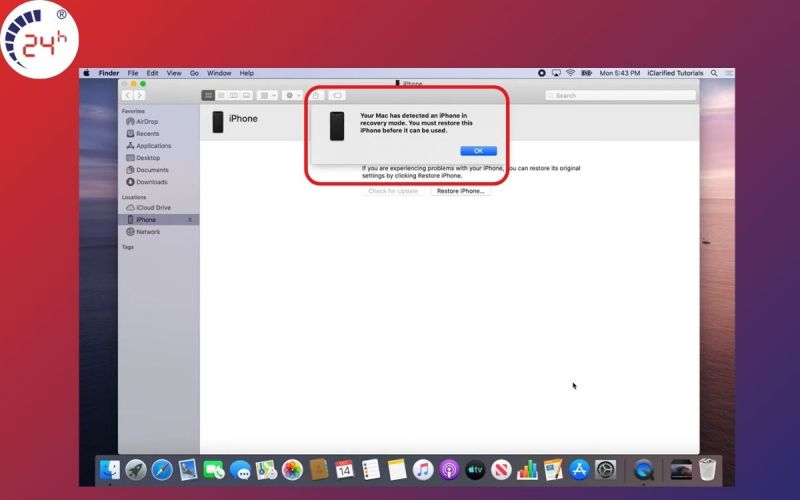This screenshot has width=800, height=500.
Task: Open Finder from the Dock
Action: [x=109, y=469]
